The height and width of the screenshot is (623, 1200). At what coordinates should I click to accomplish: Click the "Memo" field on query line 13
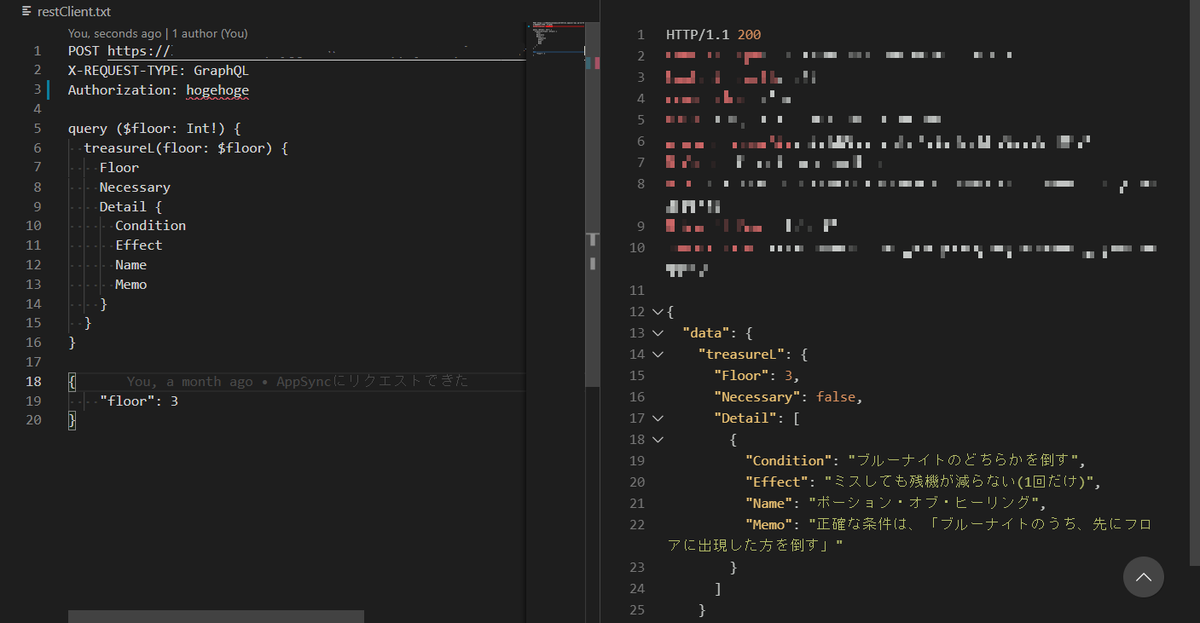(x=131, y=284)
